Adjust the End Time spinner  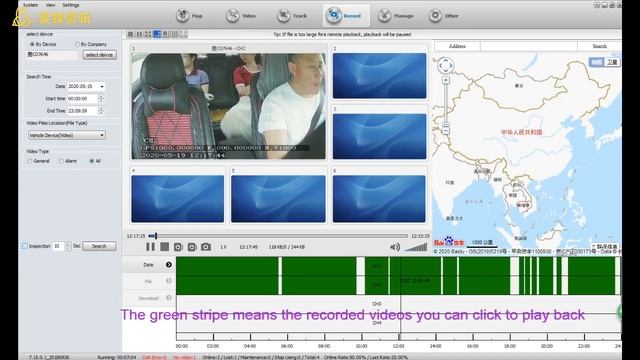[x=101, y=111]
